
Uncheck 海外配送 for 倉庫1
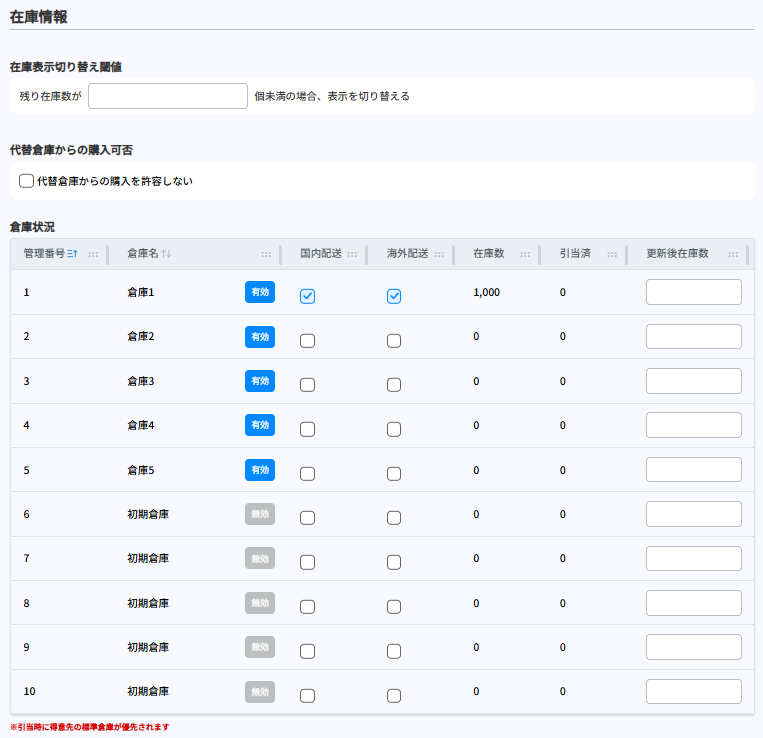(394, 296)
